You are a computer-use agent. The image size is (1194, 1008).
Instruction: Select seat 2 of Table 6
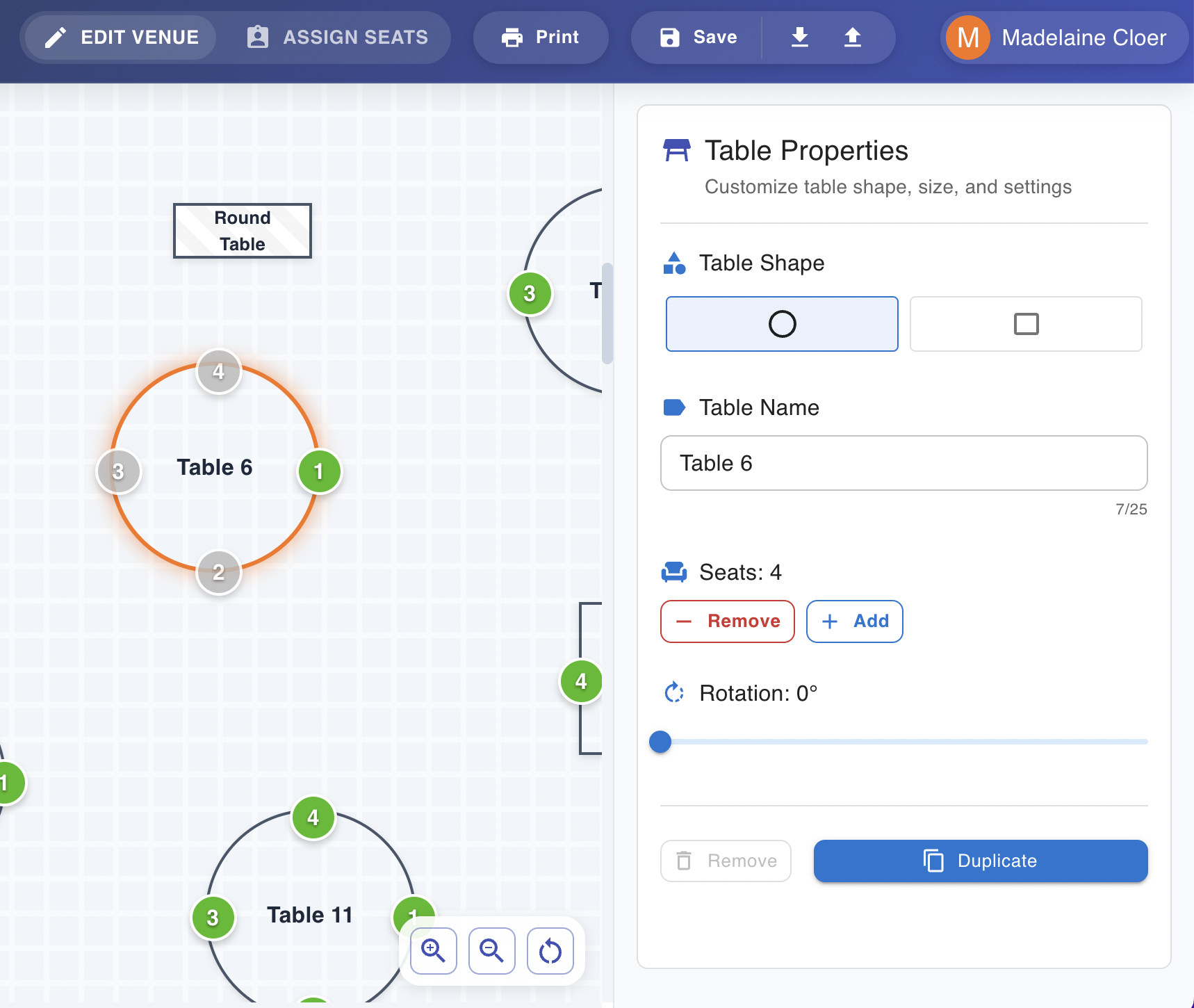coord(219,572)
